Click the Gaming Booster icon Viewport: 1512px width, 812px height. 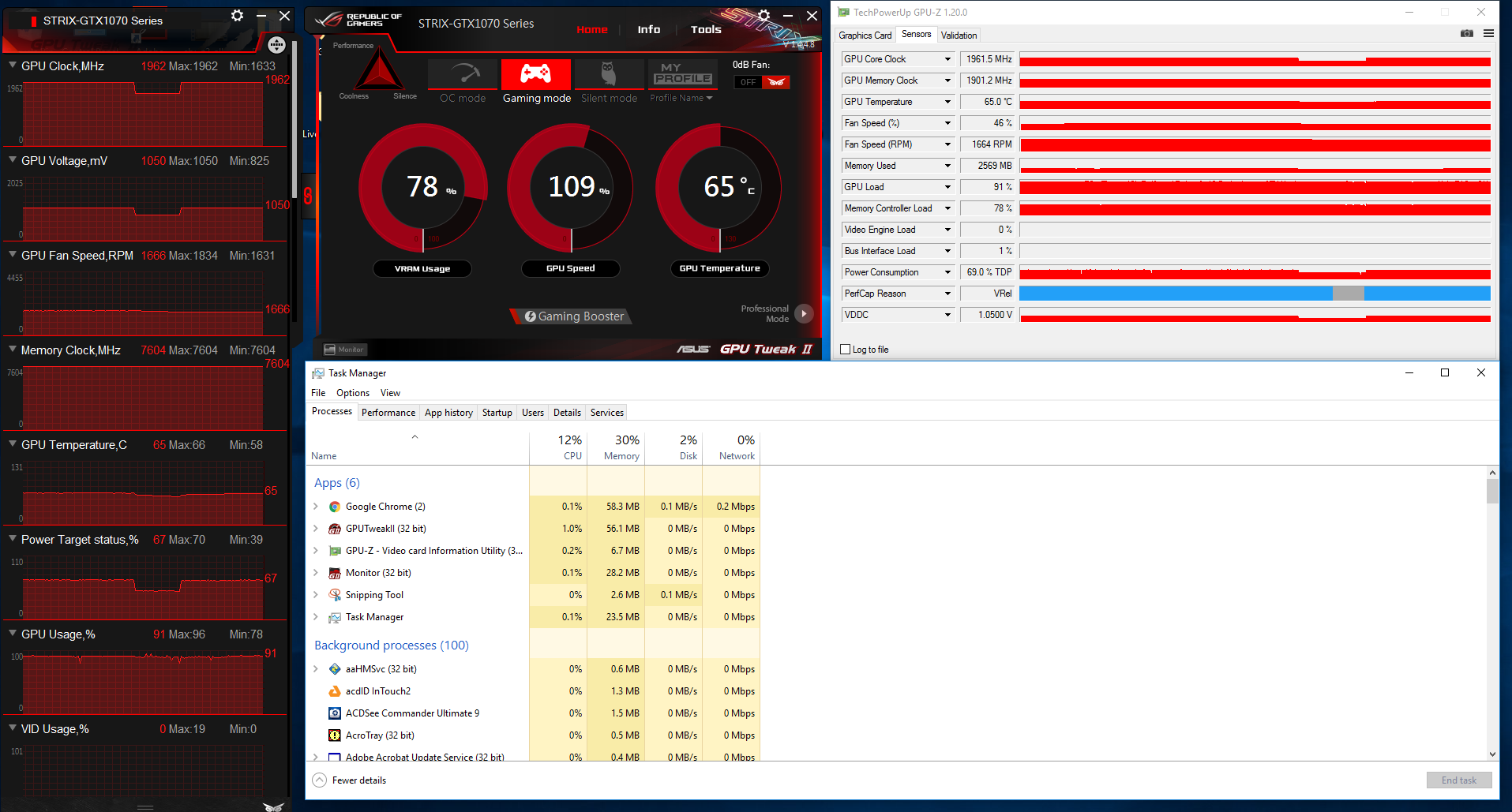click(x=531, y=316)
